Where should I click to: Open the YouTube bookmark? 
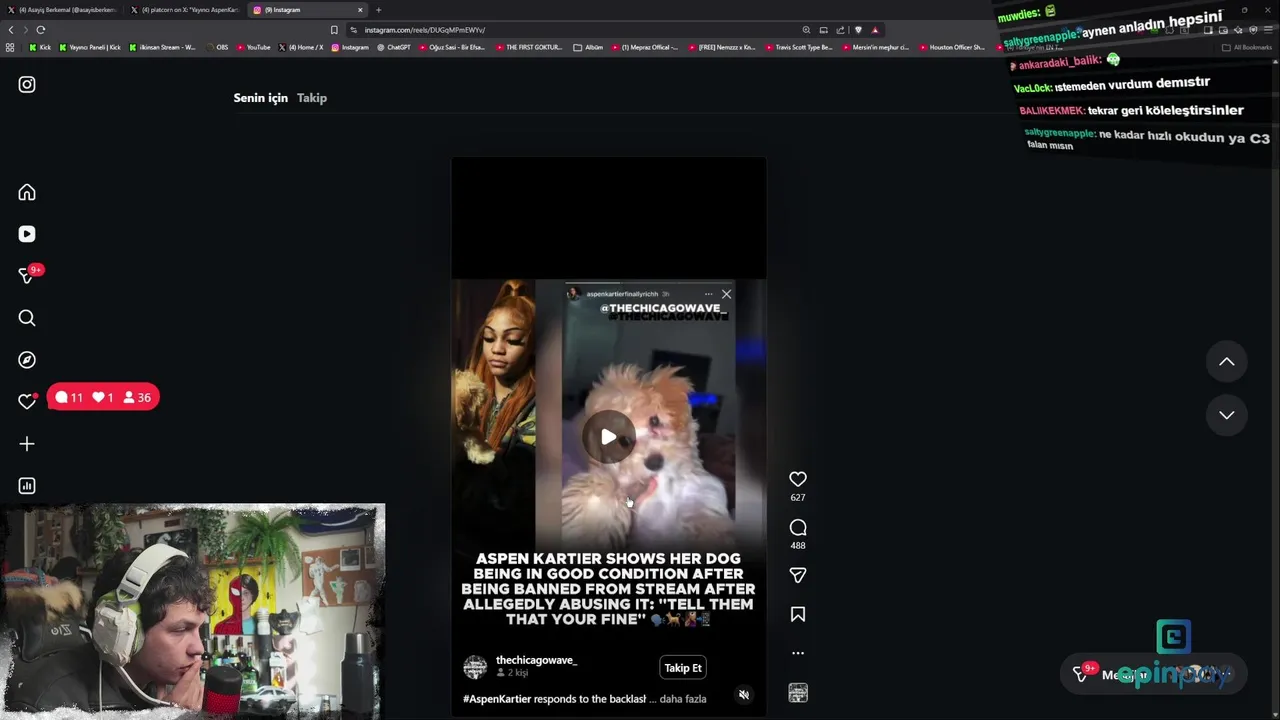click(254, 47)
